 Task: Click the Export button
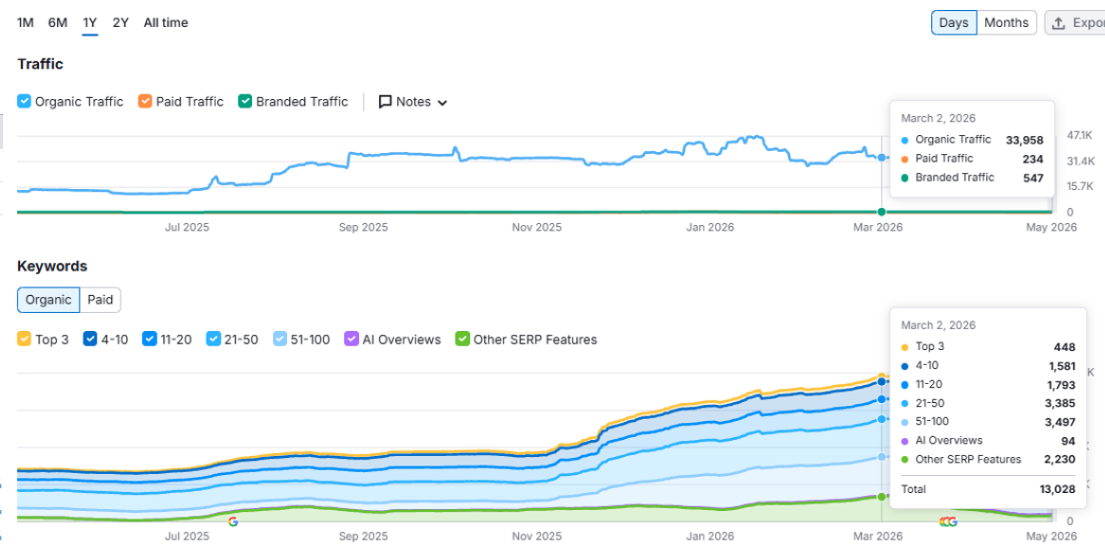(x=1075, y=23)
